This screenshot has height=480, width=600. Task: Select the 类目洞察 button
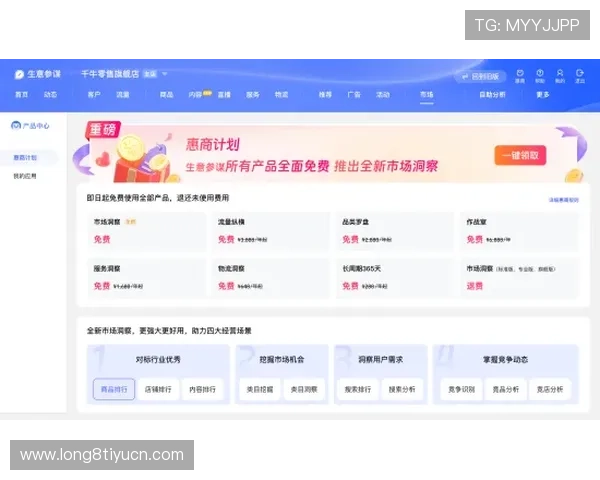(x=304, y=389)
